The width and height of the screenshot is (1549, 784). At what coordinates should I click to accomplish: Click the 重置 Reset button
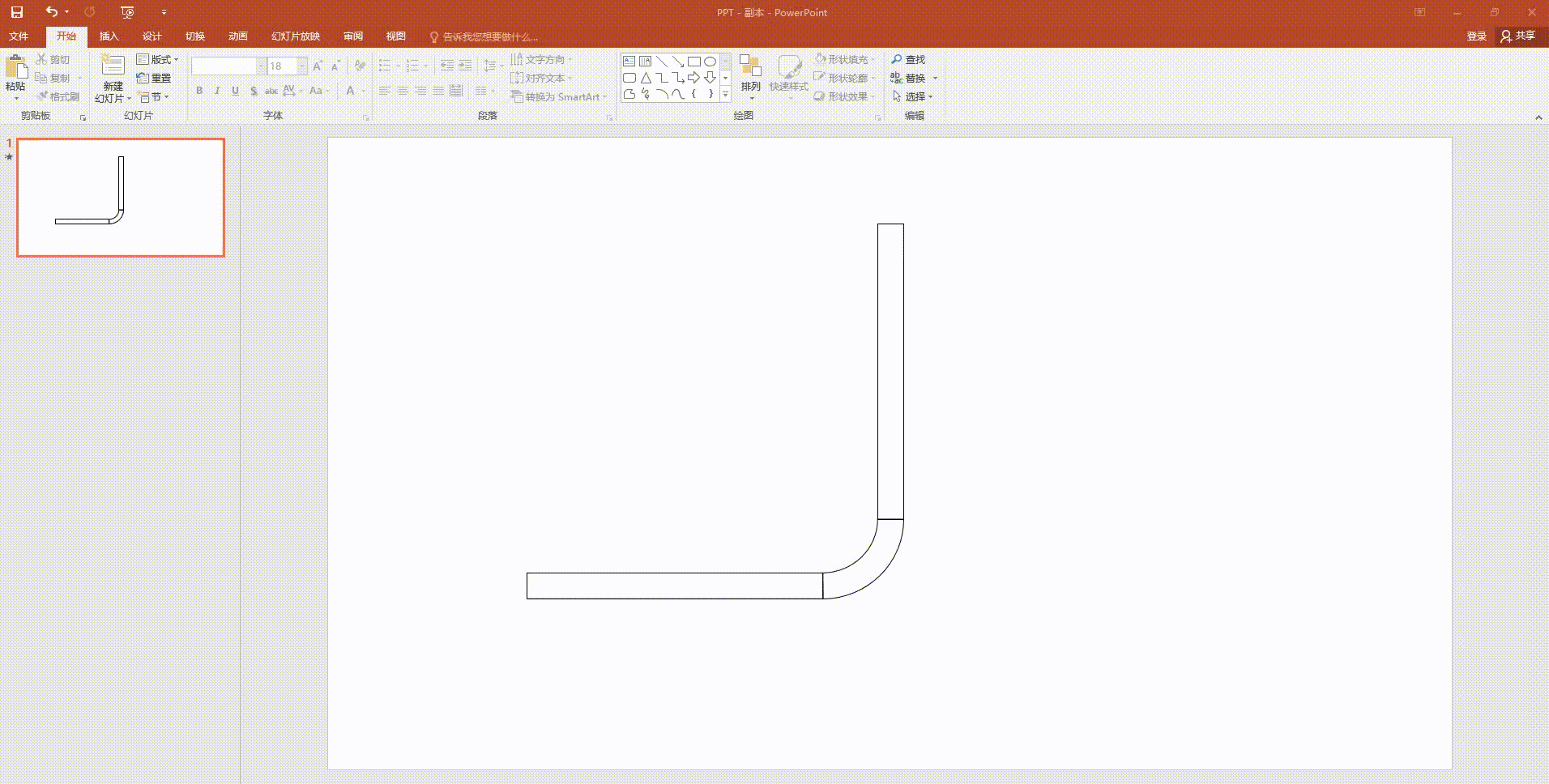point(154,79)
